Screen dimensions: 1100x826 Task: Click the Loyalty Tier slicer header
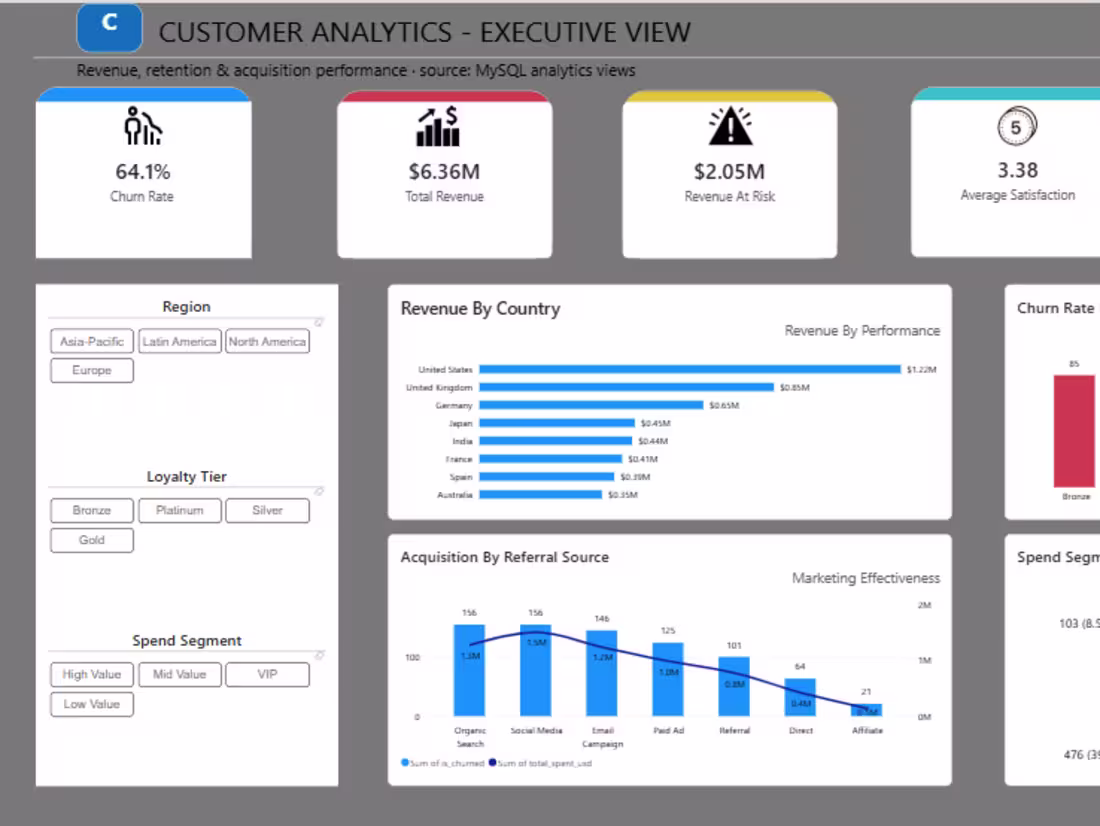[187, 477]
